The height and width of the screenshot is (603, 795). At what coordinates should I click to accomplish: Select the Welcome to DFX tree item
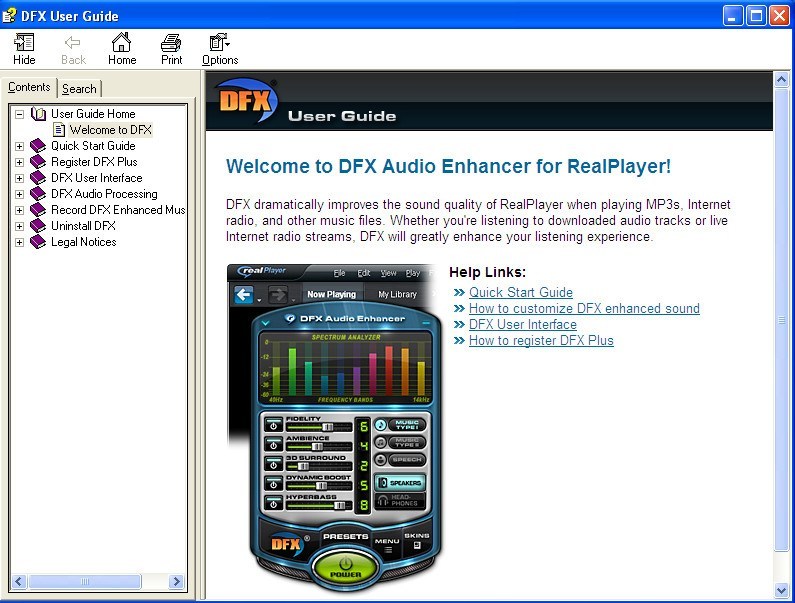111,130
